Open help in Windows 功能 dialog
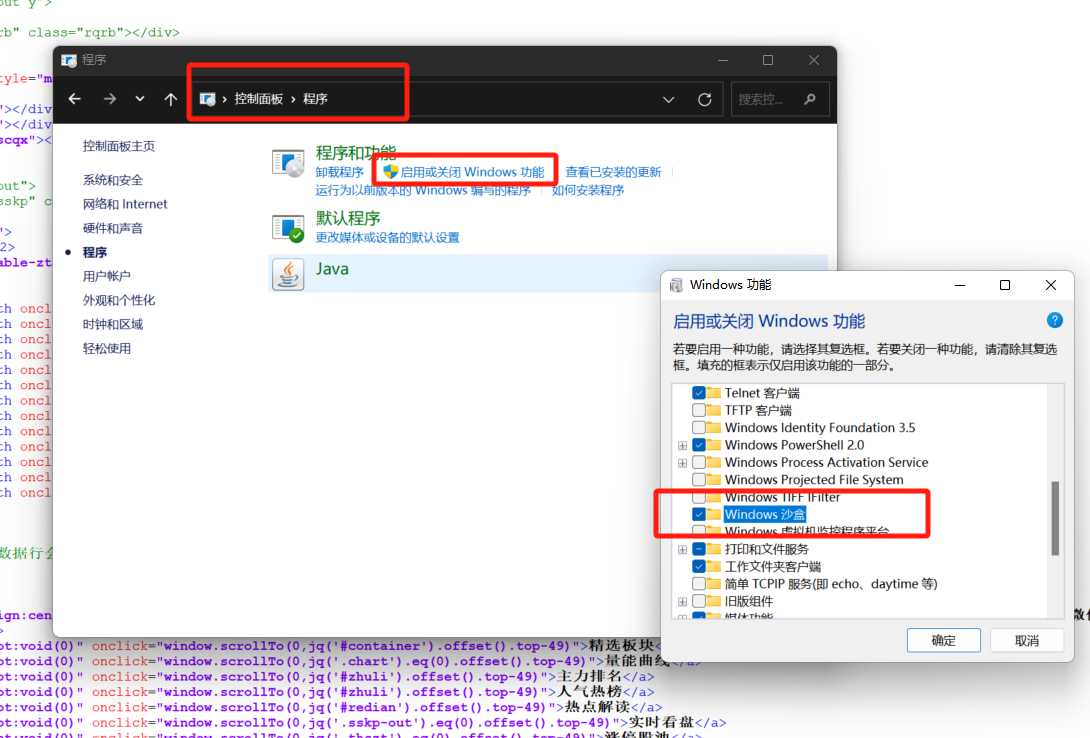 click(x=1055, y=320)
